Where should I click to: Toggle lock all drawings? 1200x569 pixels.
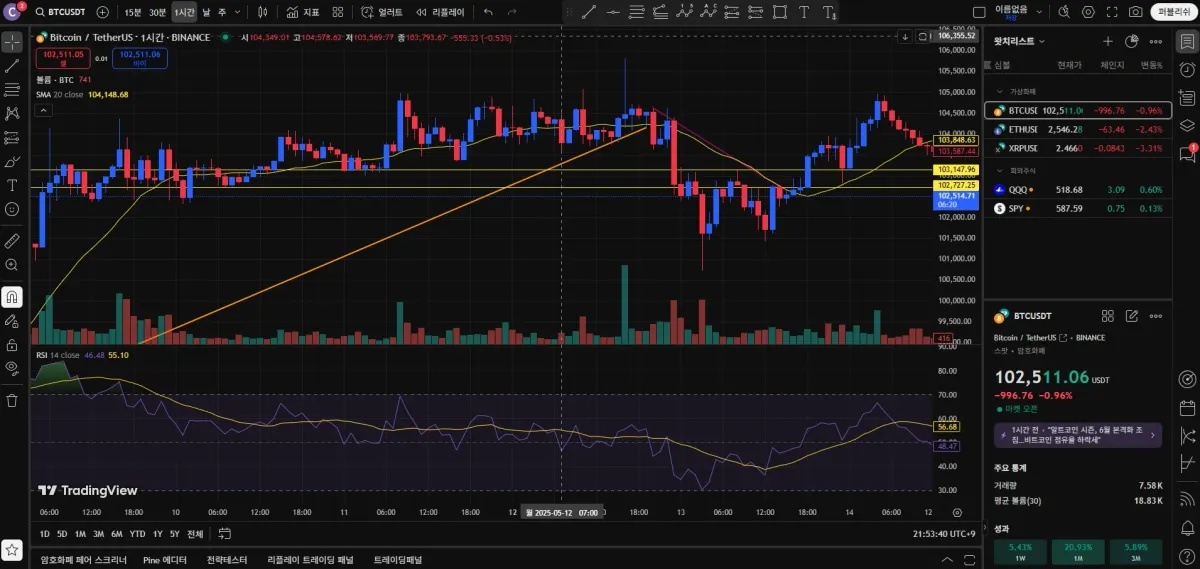click(12, 345)
